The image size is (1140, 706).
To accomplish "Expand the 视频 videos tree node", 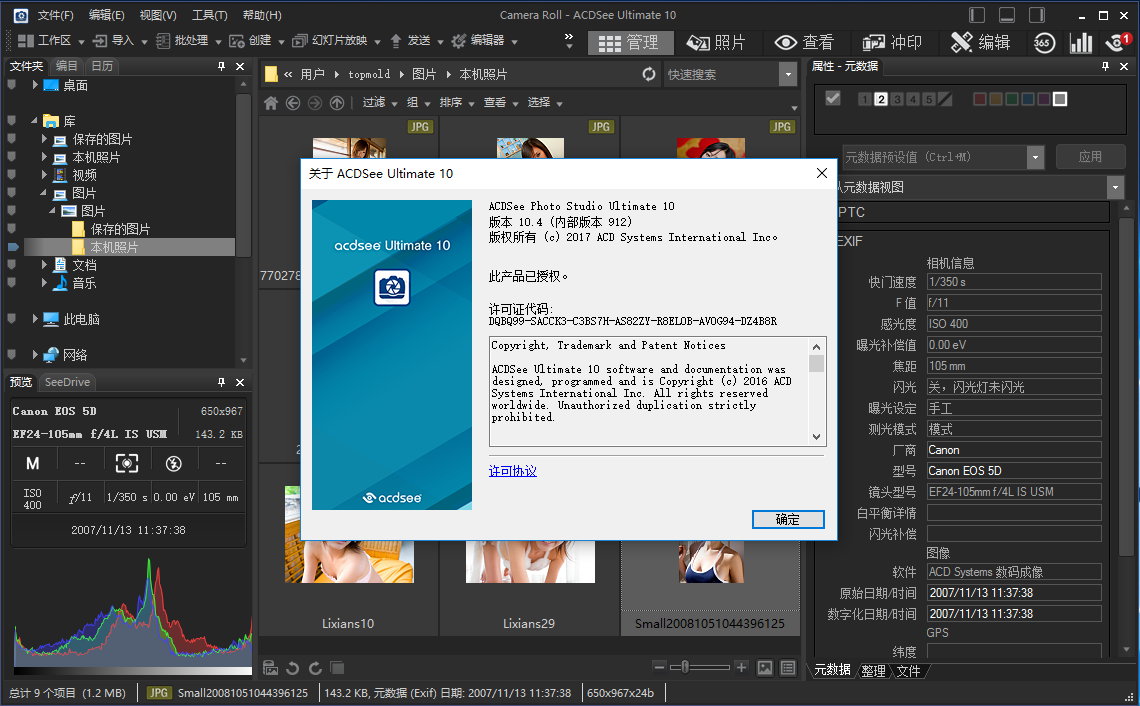I will click(x=44, y=175).
